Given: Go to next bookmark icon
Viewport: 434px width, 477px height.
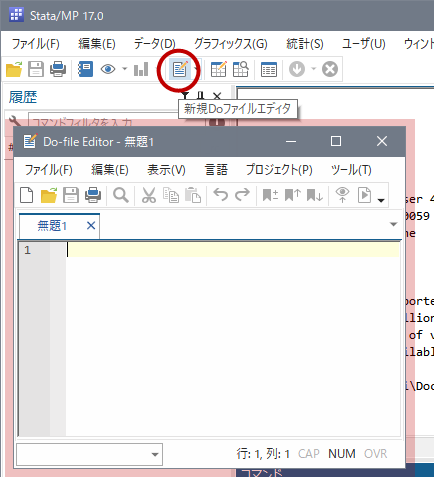Looking at the screenshot, I should tap(315, 195).
